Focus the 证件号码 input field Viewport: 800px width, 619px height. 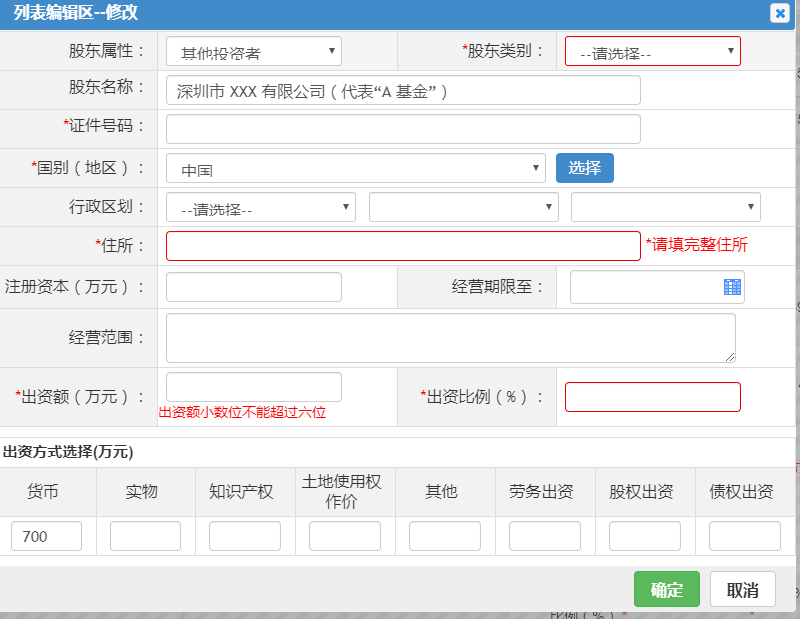coord(403,129)
